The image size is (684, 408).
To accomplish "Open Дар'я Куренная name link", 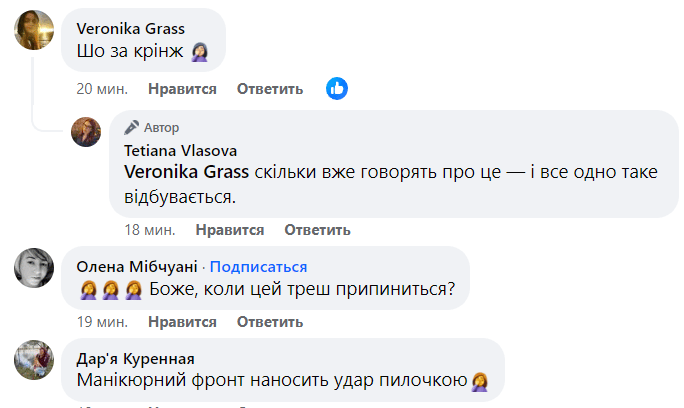I will coord(135,359).
